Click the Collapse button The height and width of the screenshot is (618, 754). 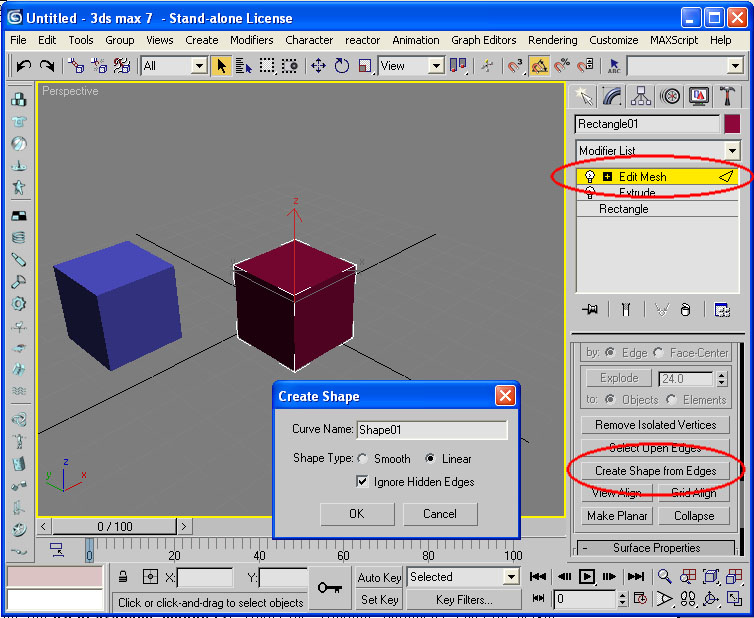pos(694,516)
